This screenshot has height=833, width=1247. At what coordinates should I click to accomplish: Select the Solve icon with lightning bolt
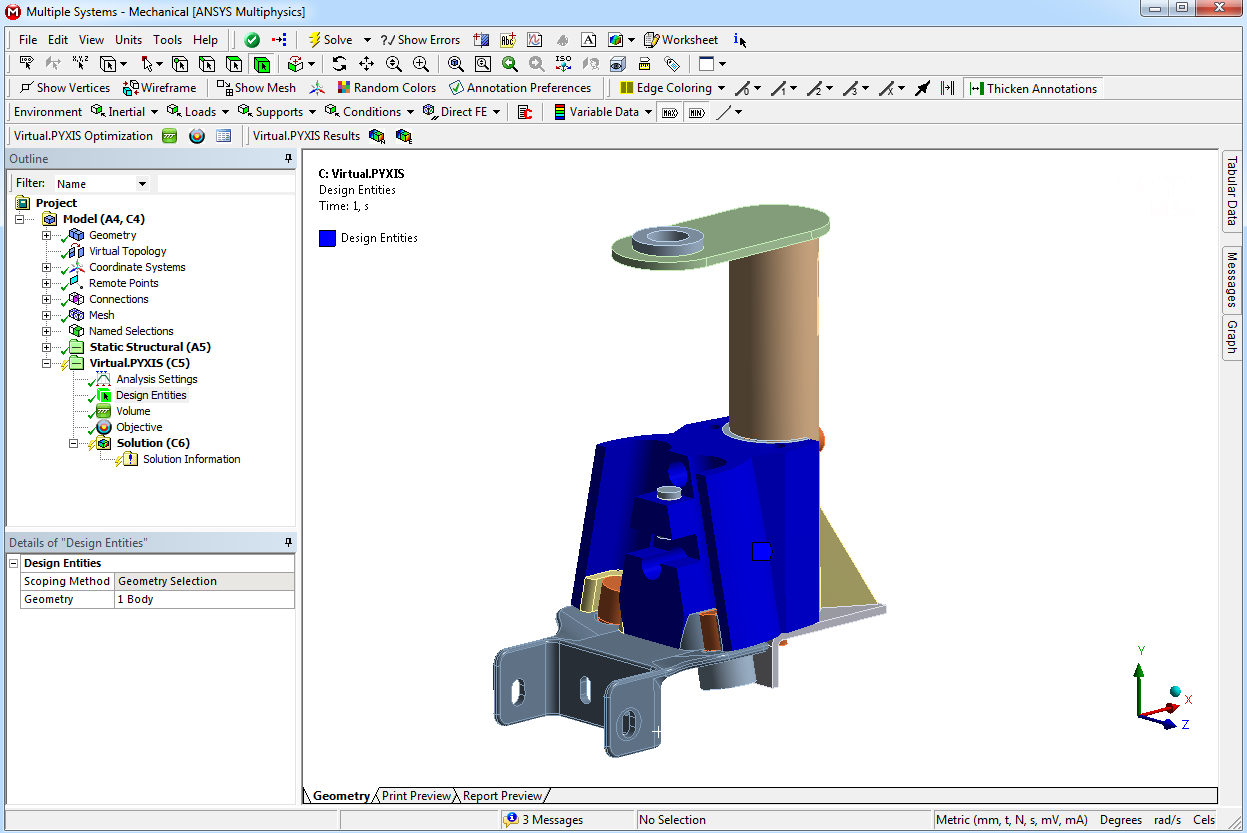click(x=316, y=39)
